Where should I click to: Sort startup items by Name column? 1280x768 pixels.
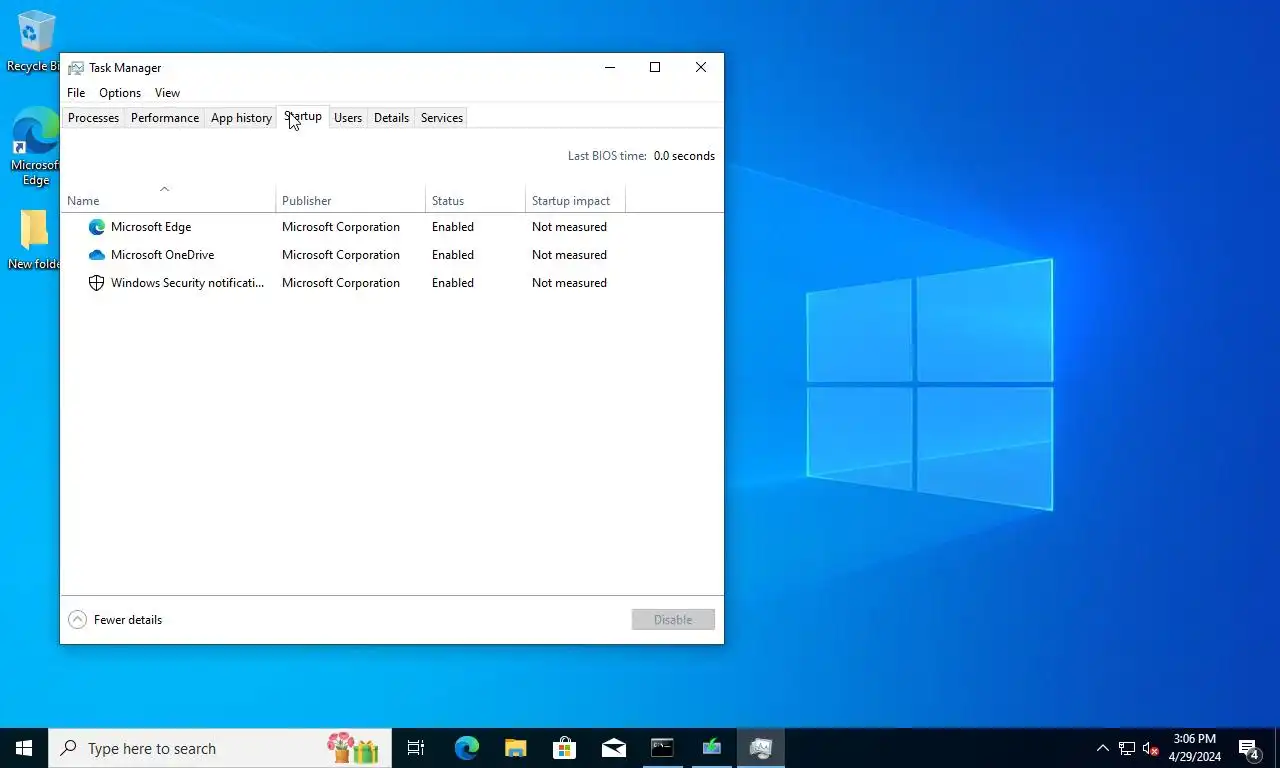tap(168, 201)
